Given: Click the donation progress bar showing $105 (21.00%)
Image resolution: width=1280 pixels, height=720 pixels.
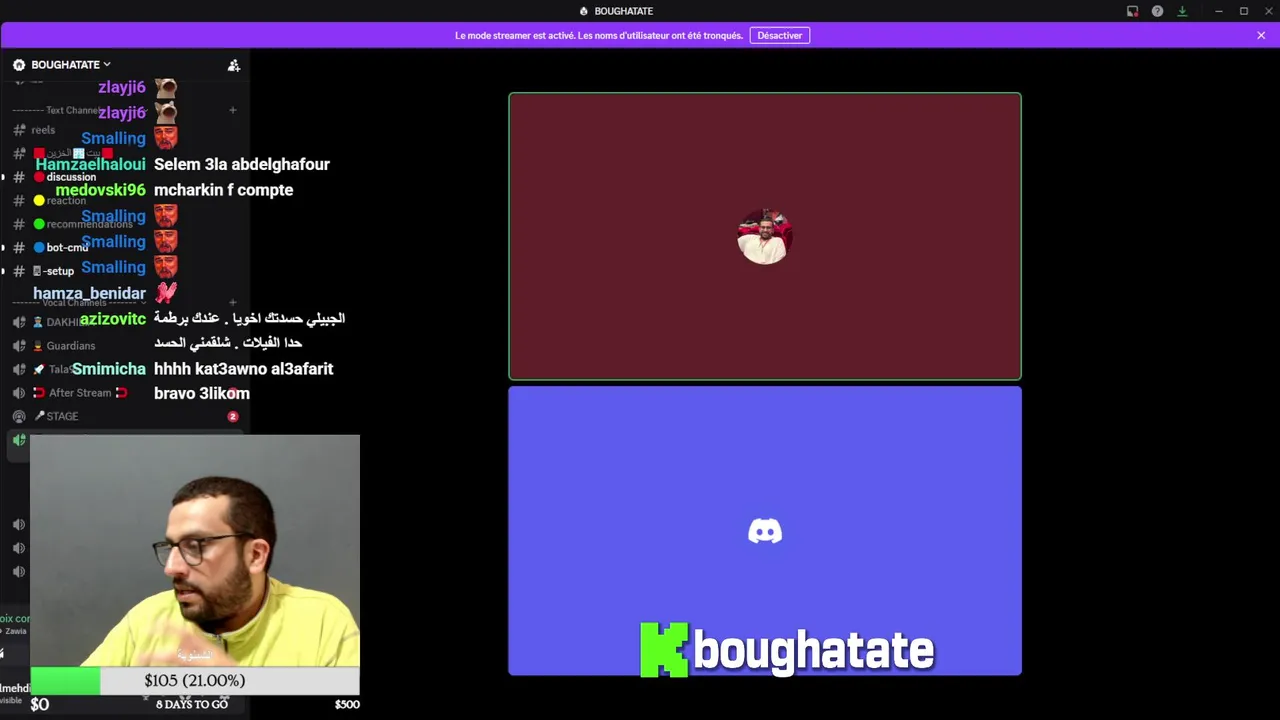Looking at the screenshot, I should pos(195,681).
